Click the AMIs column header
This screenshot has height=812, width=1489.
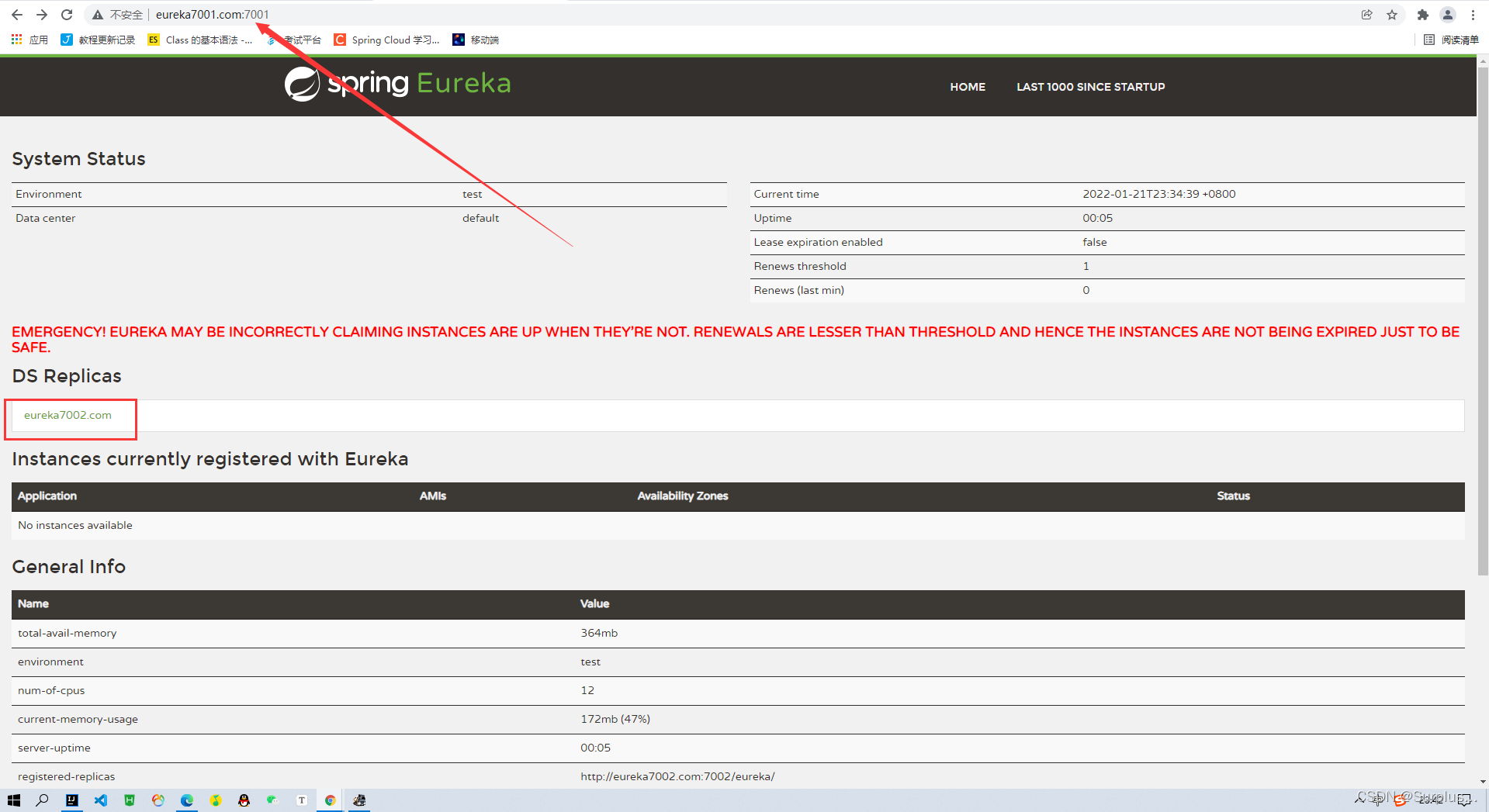(x=433, y=496)
